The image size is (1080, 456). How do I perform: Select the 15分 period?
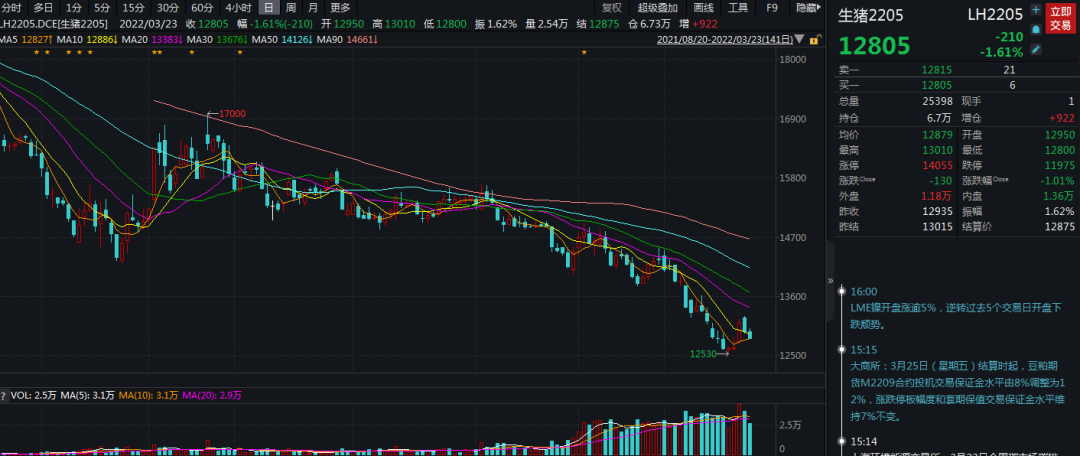tap(132, 8)
